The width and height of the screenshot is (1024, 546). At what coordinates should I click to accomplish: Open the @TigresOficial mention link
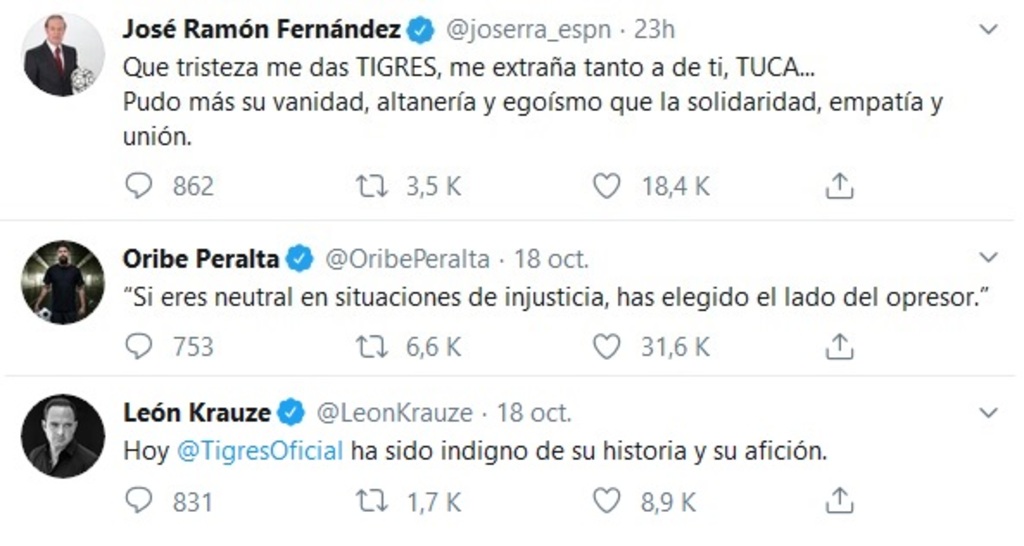260,451
